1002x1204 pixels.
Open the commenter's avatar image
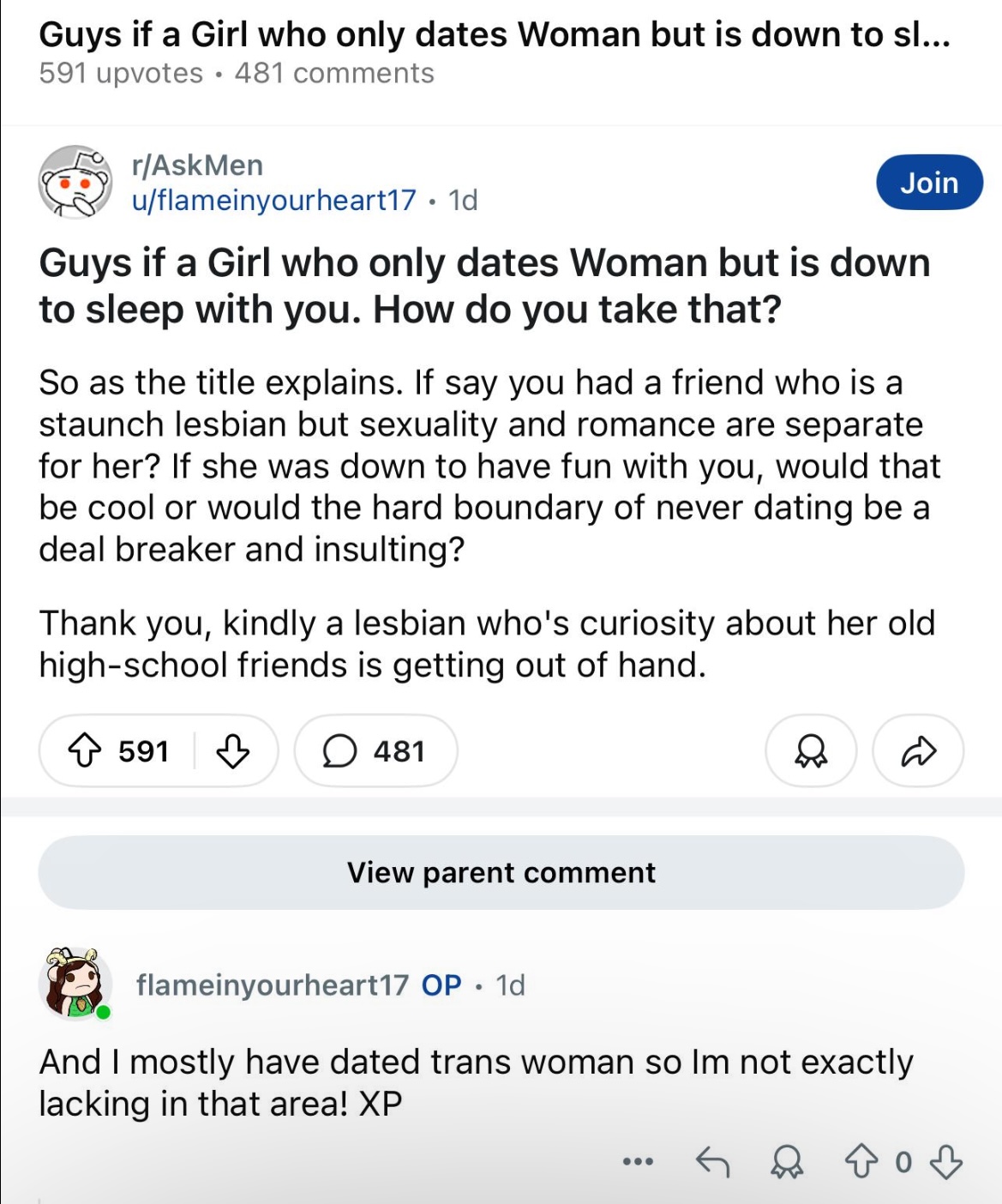(75, 984)
